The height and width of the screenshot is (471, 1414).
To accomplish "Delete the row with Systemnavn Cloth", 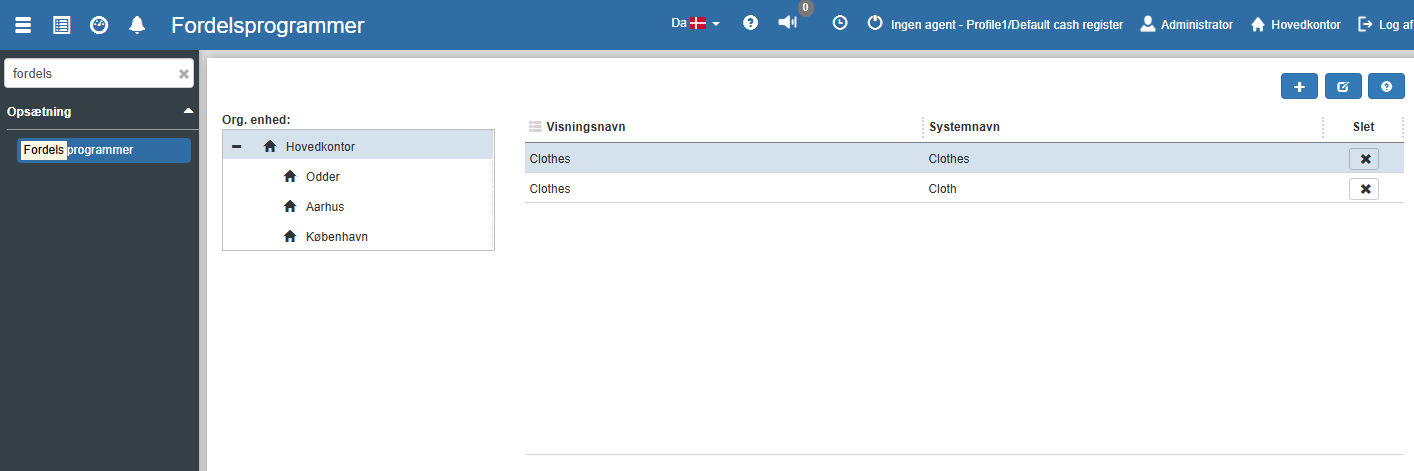I will [x=1364, y=188].
